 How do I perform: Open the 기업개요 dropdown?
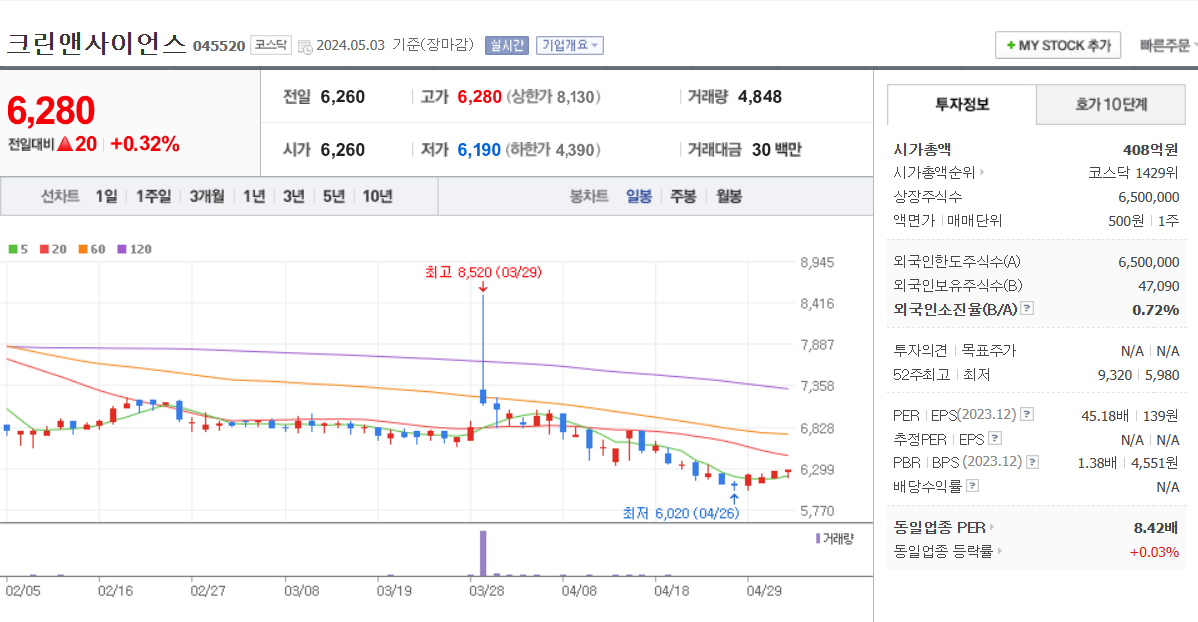[x=569, y=45]
